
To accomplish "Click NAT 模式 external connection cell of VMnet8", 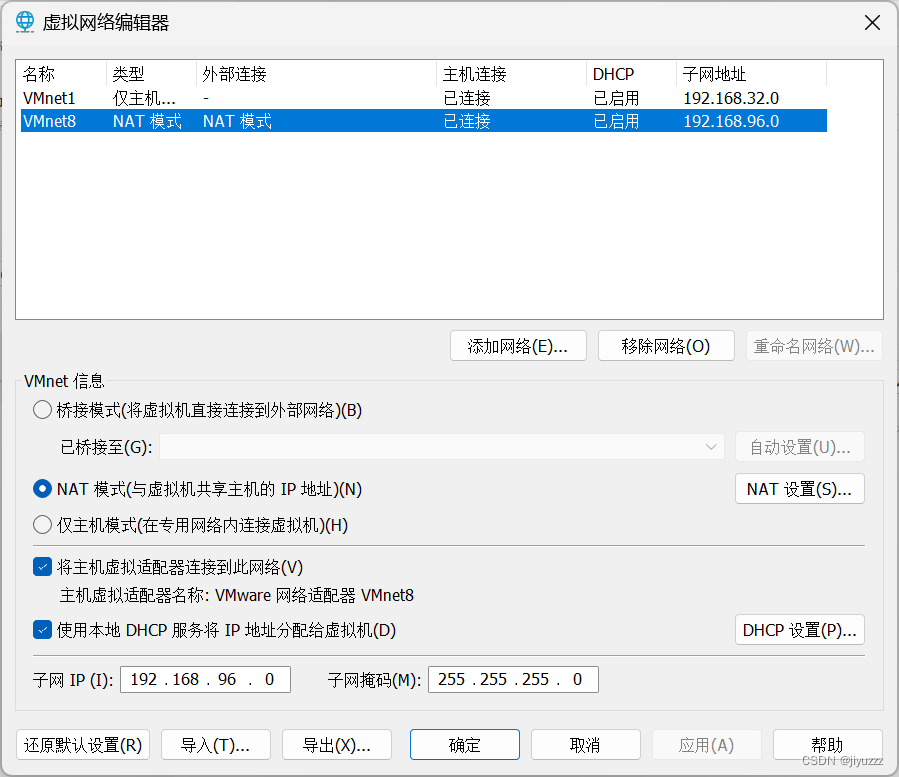I will (x=237, y=121).
